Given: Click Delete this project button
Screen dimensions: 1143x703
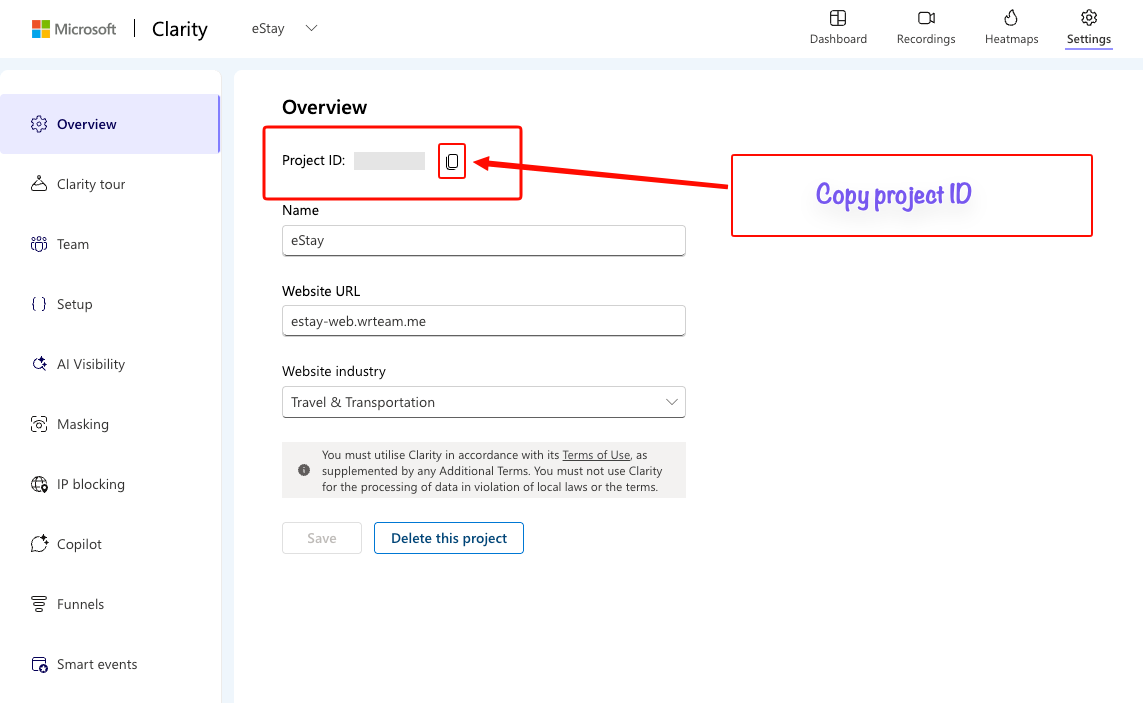Looking at the screenshot, I should pos(448,538).
